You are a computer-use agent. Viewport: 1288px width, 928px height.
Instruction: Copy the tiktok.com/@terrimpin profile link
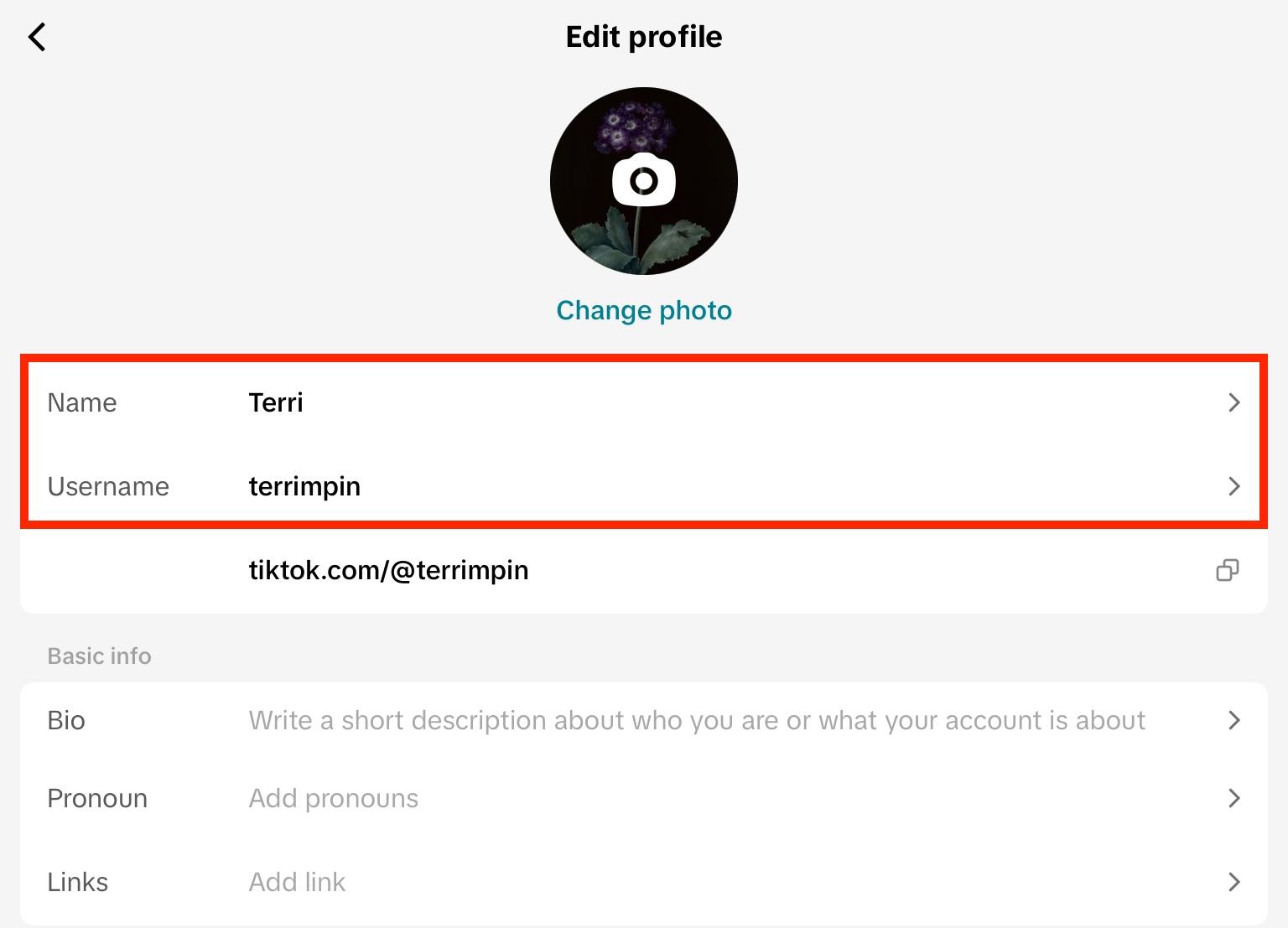(1227, 570)
